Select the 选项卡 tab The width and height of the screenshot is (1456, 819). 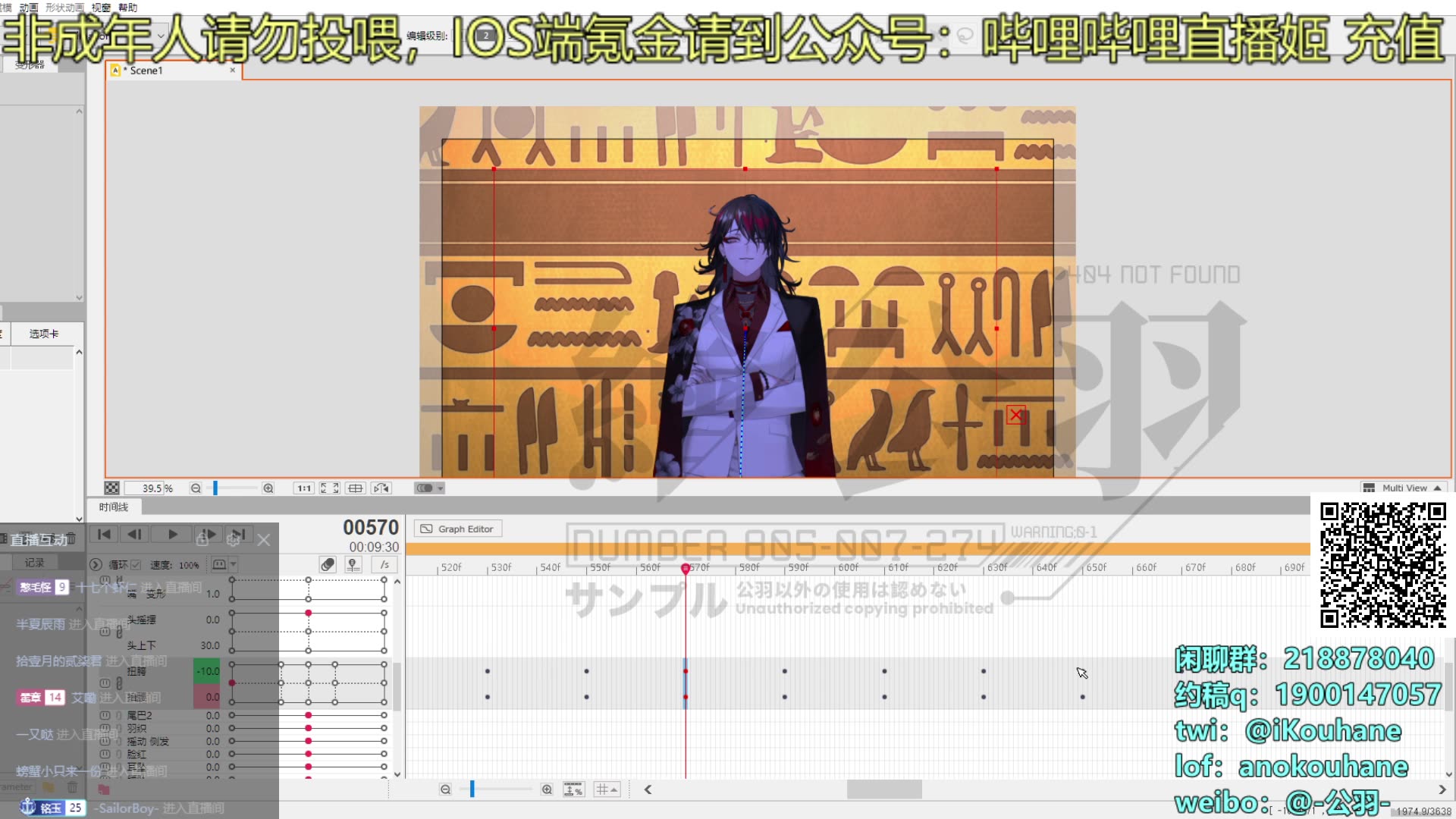(43, 334)
